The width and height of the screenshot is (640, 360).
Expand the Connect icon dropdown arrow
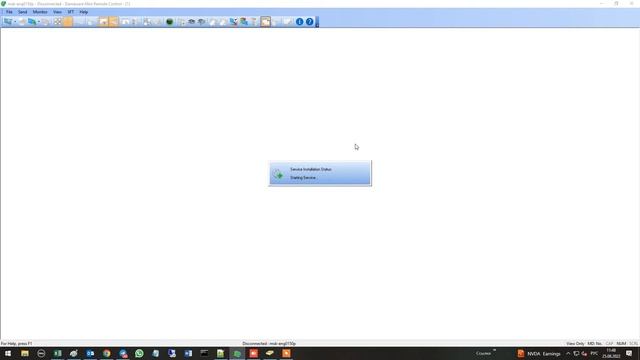coord(15,22)
